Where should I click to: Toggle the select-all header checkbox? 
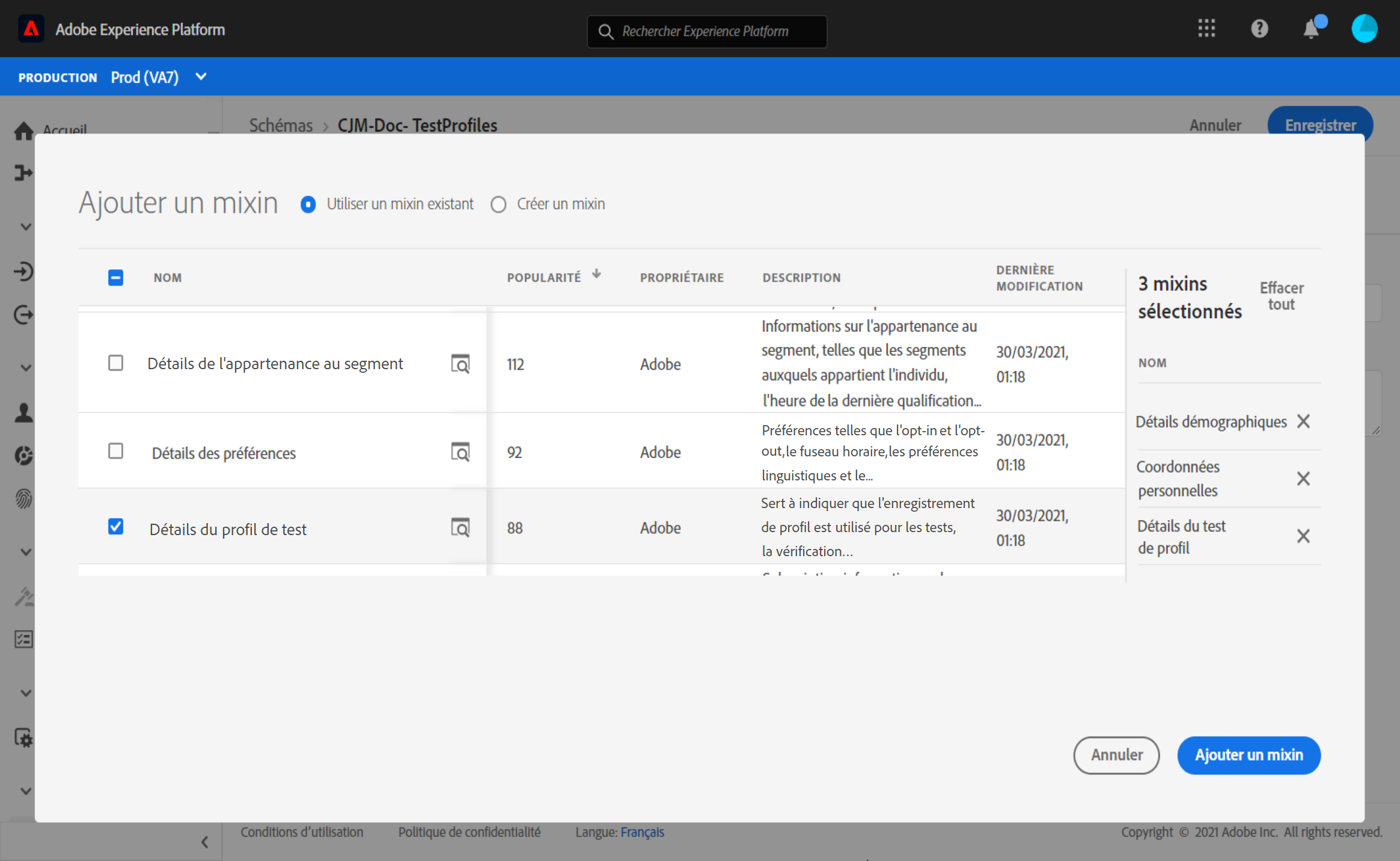(x=115, y=277)
